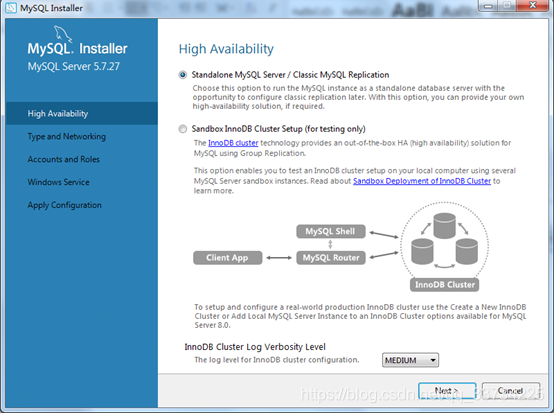
Task: Click "The log level for InnoDB cluster configuration."
Action: [x=277, y=360]
